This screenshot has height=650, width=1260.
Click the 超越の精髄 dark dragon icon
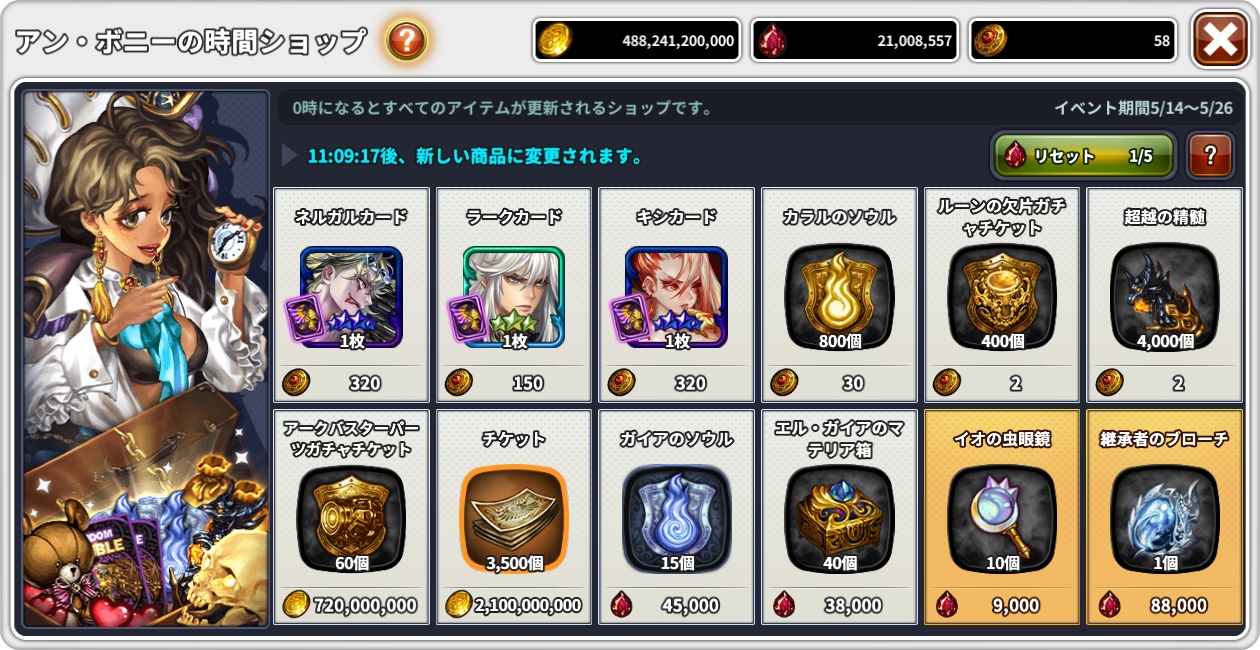click(x=1165, y=297)
